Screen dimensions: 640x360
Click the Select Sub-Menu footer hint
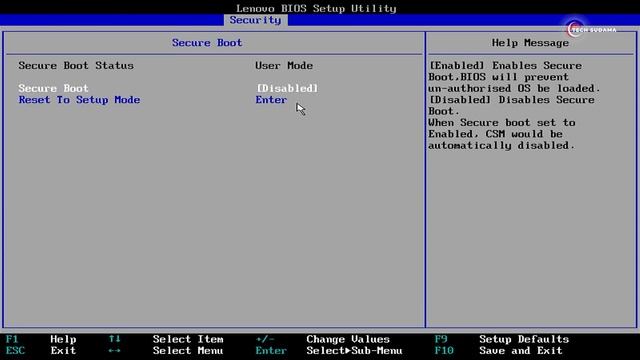point(329,351)
